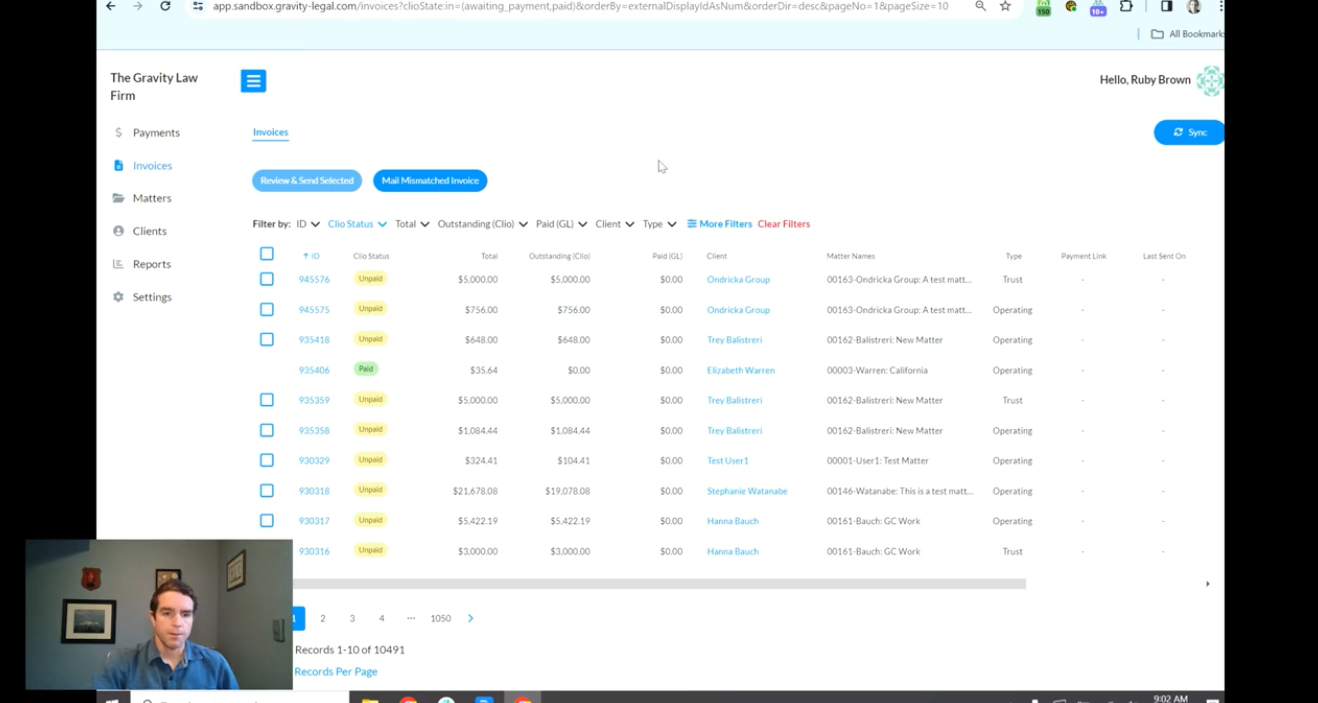1318x703 pixels.
Task: Click Clear Filters link
Action: (784, 224)
